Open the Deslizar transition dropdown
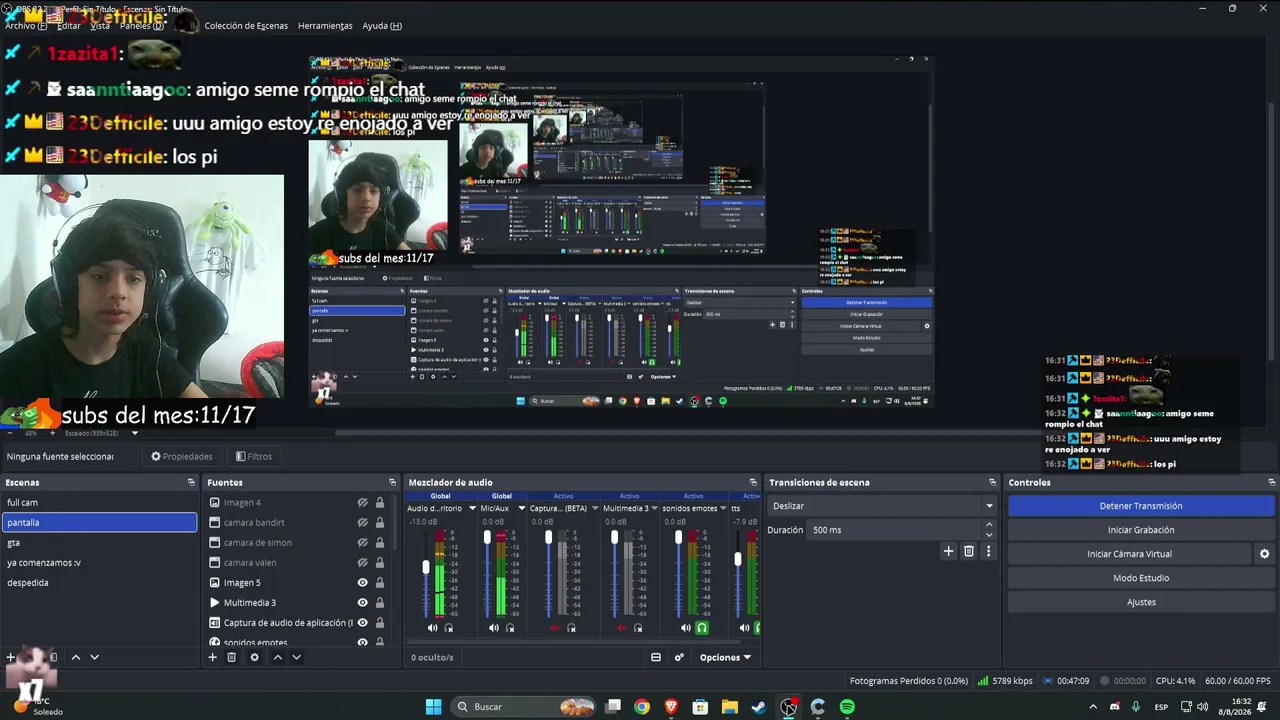This screenshot has height=720, width=1280. (x=882, y=506)
